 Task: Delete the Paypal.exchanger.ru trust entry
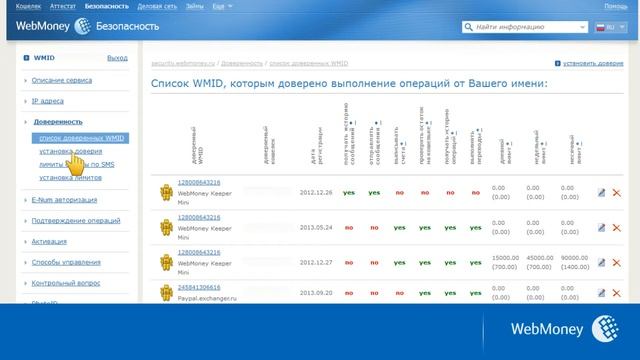click(x=616, y=293)
